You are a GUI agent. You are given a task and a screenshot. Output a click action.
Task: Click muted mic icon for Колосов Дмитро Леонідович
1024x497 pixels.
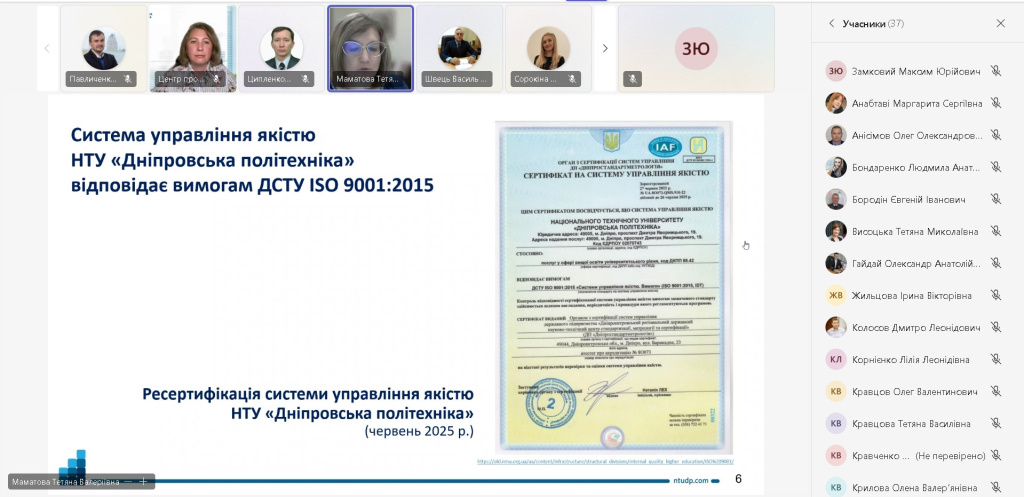(995, 327)
